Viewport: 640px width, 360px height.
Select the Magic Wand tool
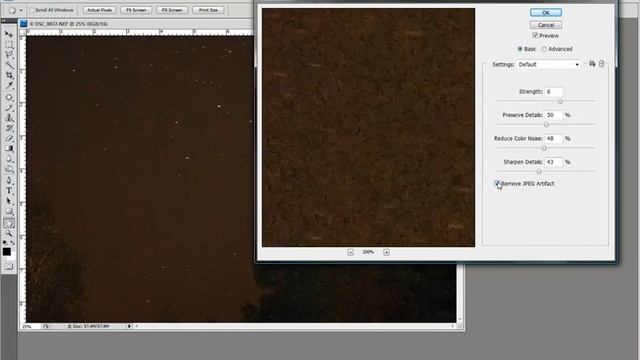pyautogui.click(x=9, y=65)
